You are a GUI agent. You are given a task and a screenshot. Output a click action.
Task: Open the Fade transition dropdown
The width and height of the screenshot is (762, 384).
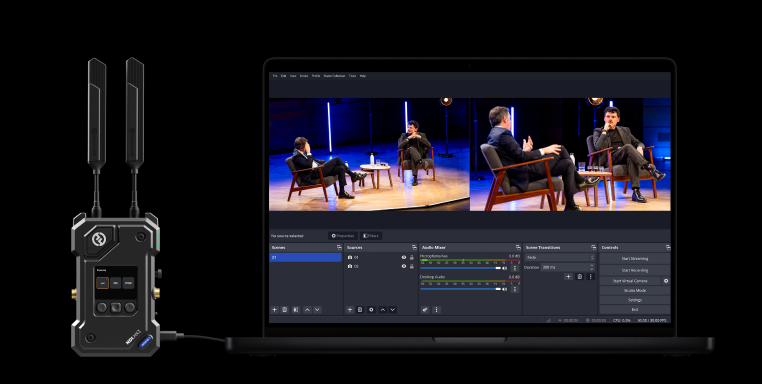(559, 258)
